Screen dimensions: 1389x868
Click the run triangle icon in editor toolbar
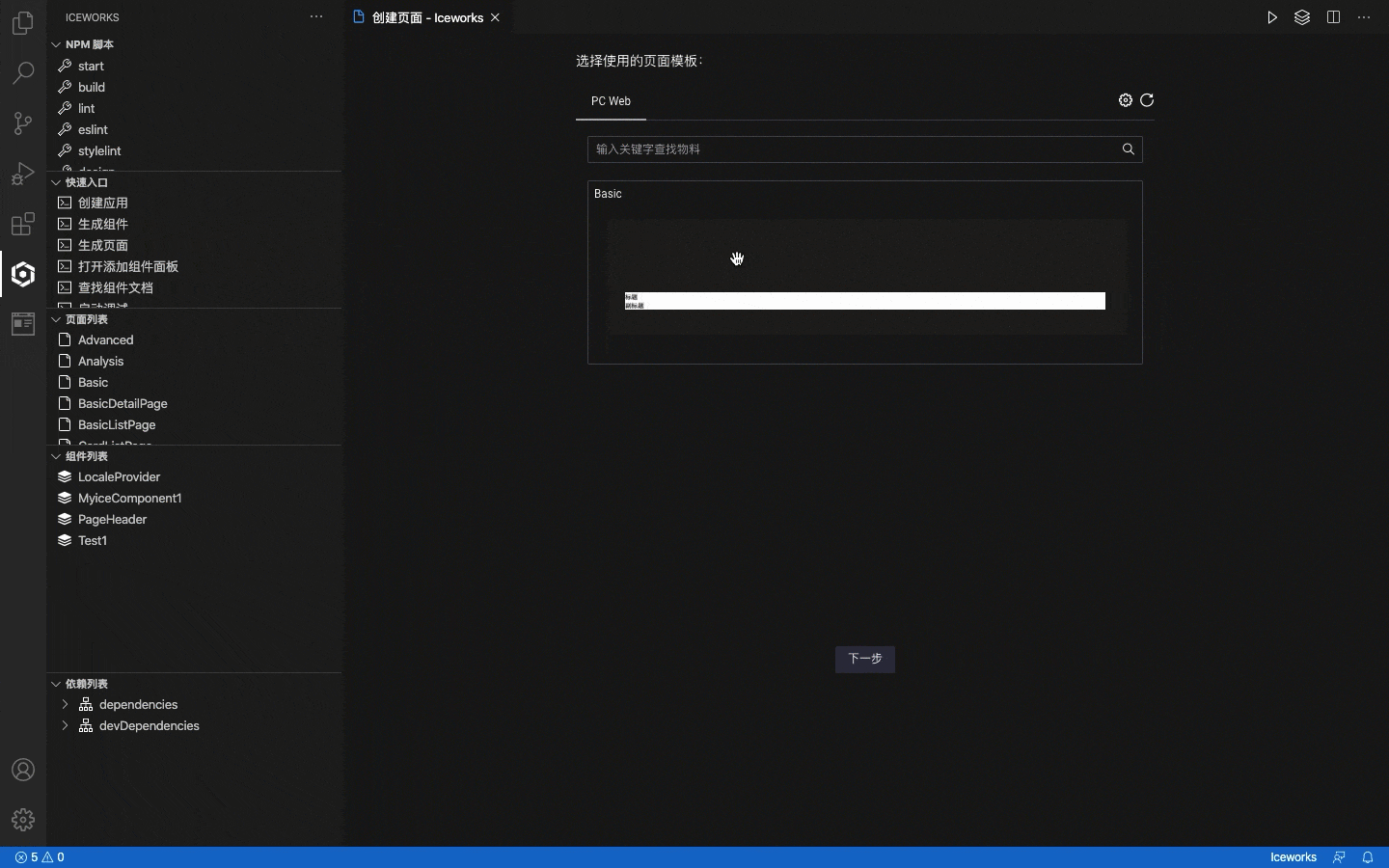(1272, 17)
